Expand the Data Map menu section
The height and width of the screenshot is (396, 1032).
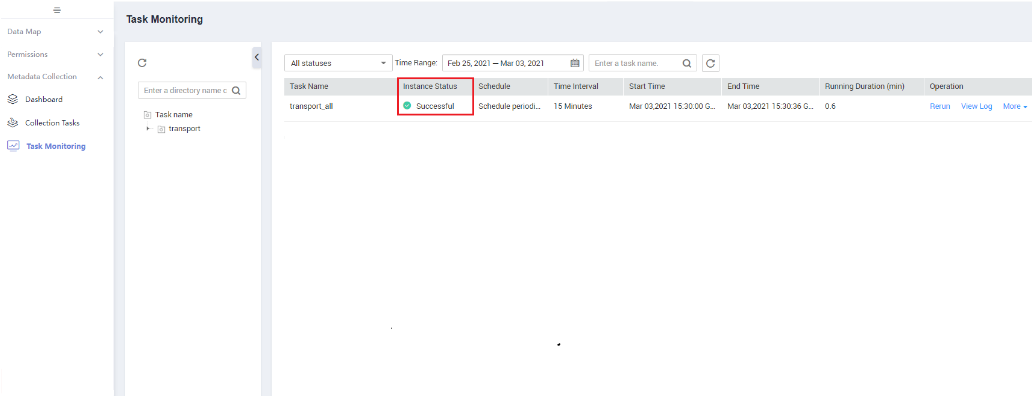click(x=56, y=31)
